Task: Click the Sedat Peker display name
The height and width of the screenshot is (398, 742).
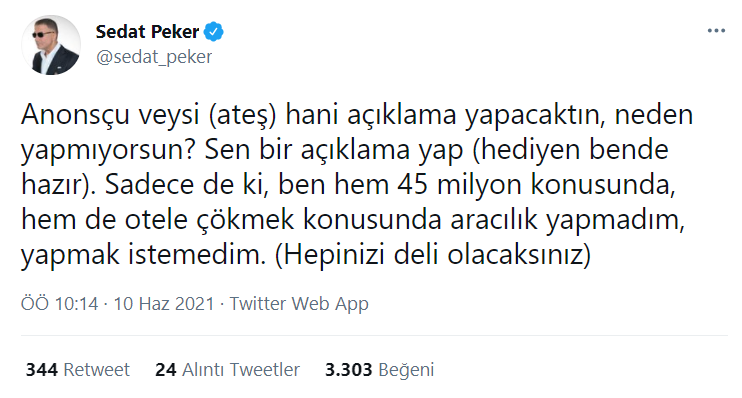Action: coord(147,32)
